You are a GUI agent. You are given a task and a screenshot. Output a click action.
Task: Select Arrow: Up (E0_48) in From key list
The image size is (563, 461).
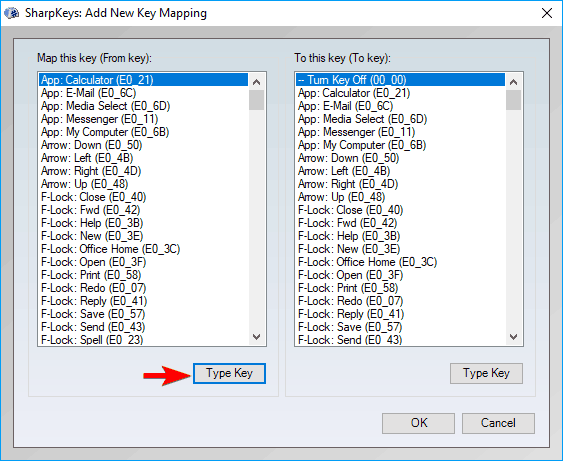[144, 184]
